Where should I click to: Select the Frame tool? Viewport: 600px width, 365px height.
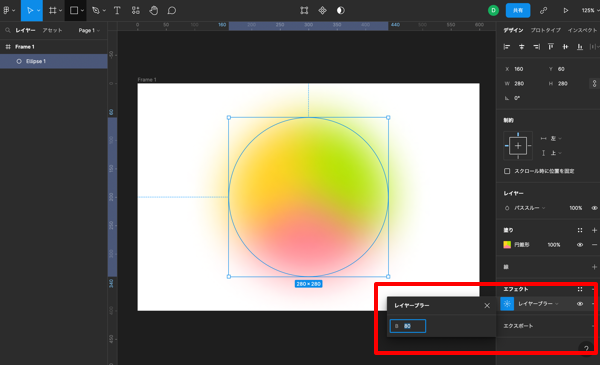pos(52,10)
